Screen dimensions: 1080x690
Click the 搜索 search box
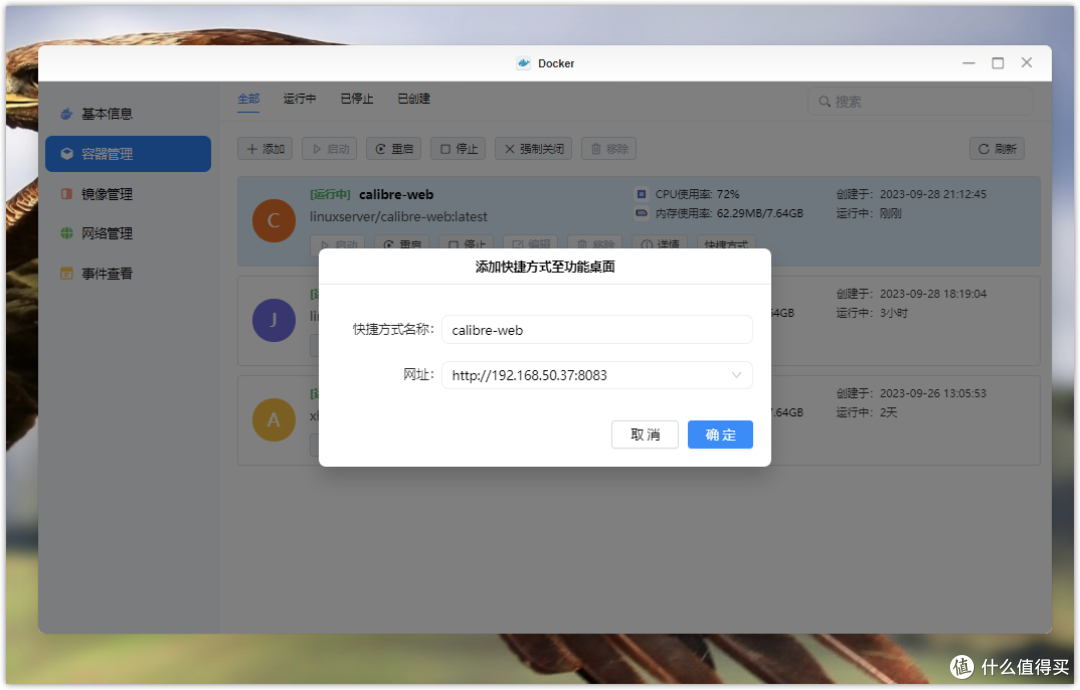click(x=920, y=101)
